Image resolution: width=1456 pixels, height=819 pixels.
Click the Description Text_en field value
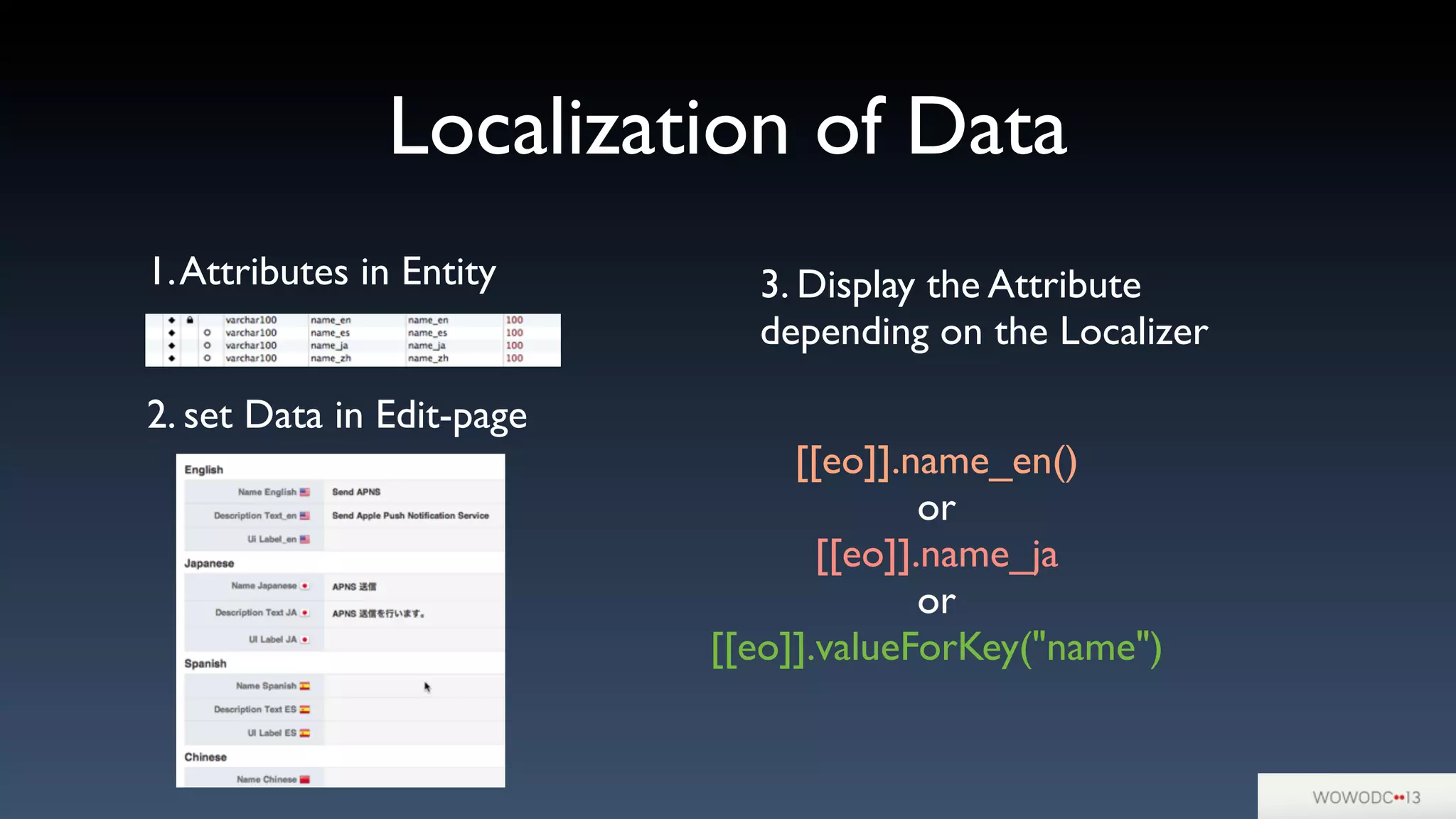pyautogui.click(x=414, y=515)
